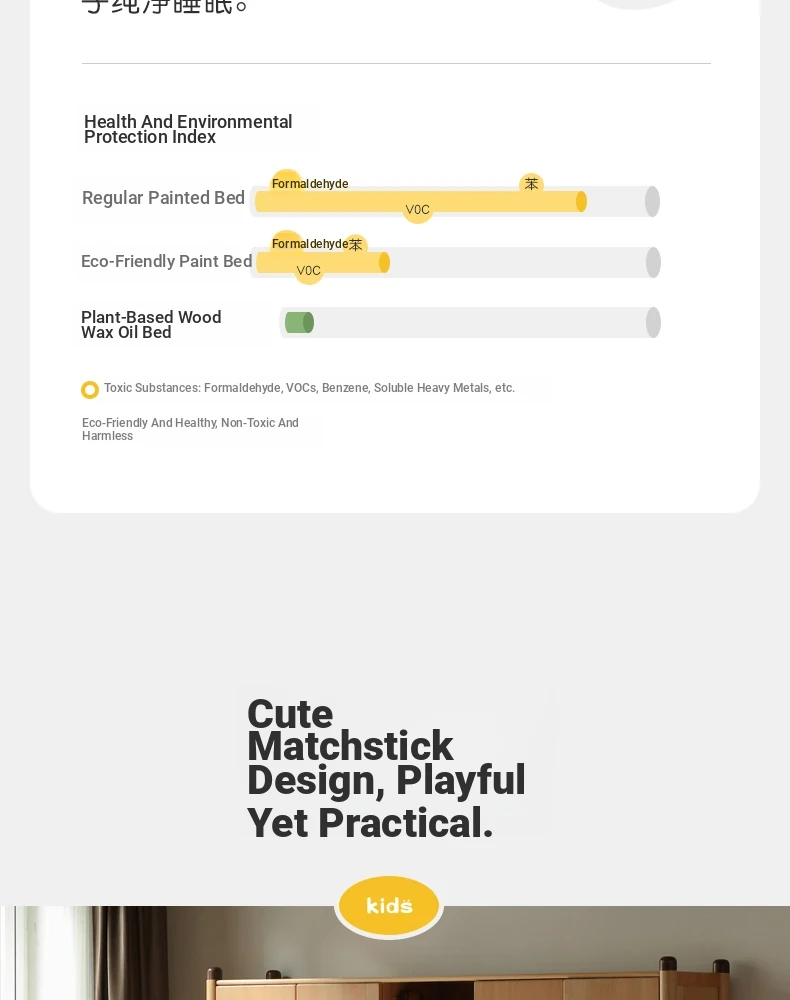Click the yellow kids badge
The height and width of the screenshot is (1000, 790).
pos(389,906)
